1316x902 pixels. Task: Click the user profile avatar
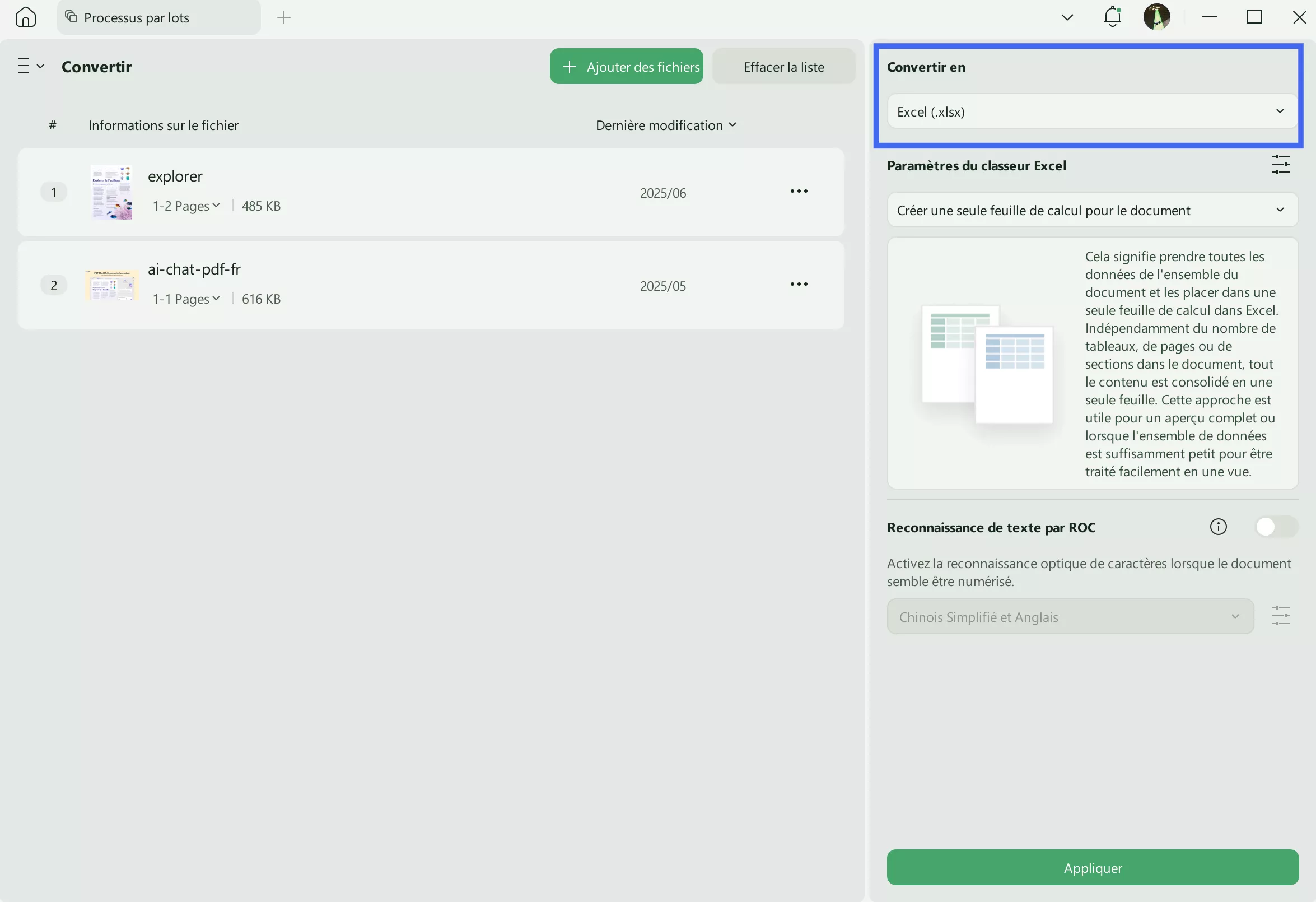[1156, 17]
